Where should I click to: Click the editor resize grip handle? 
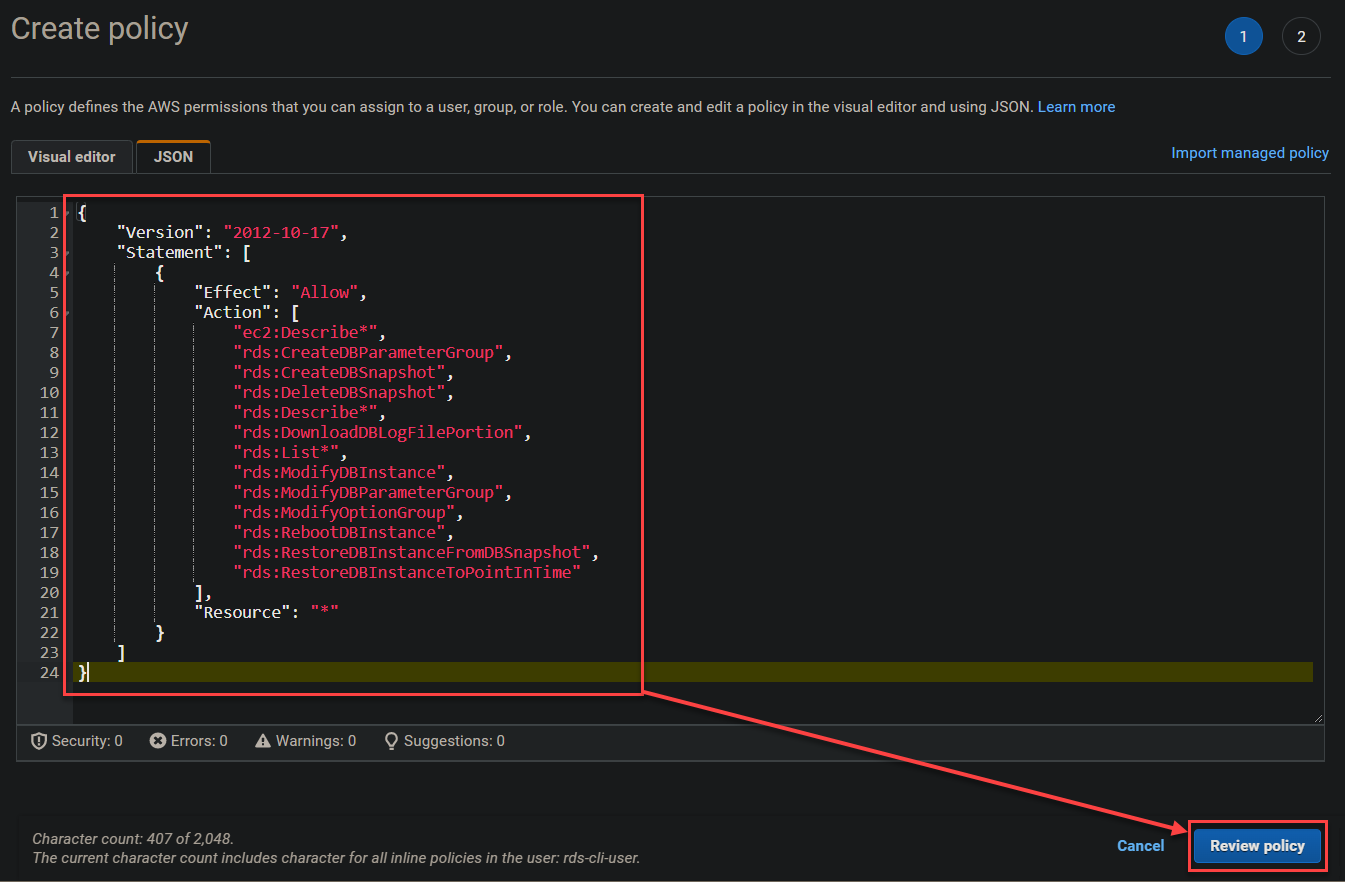pyautogui.click(x=1317, y=717)
